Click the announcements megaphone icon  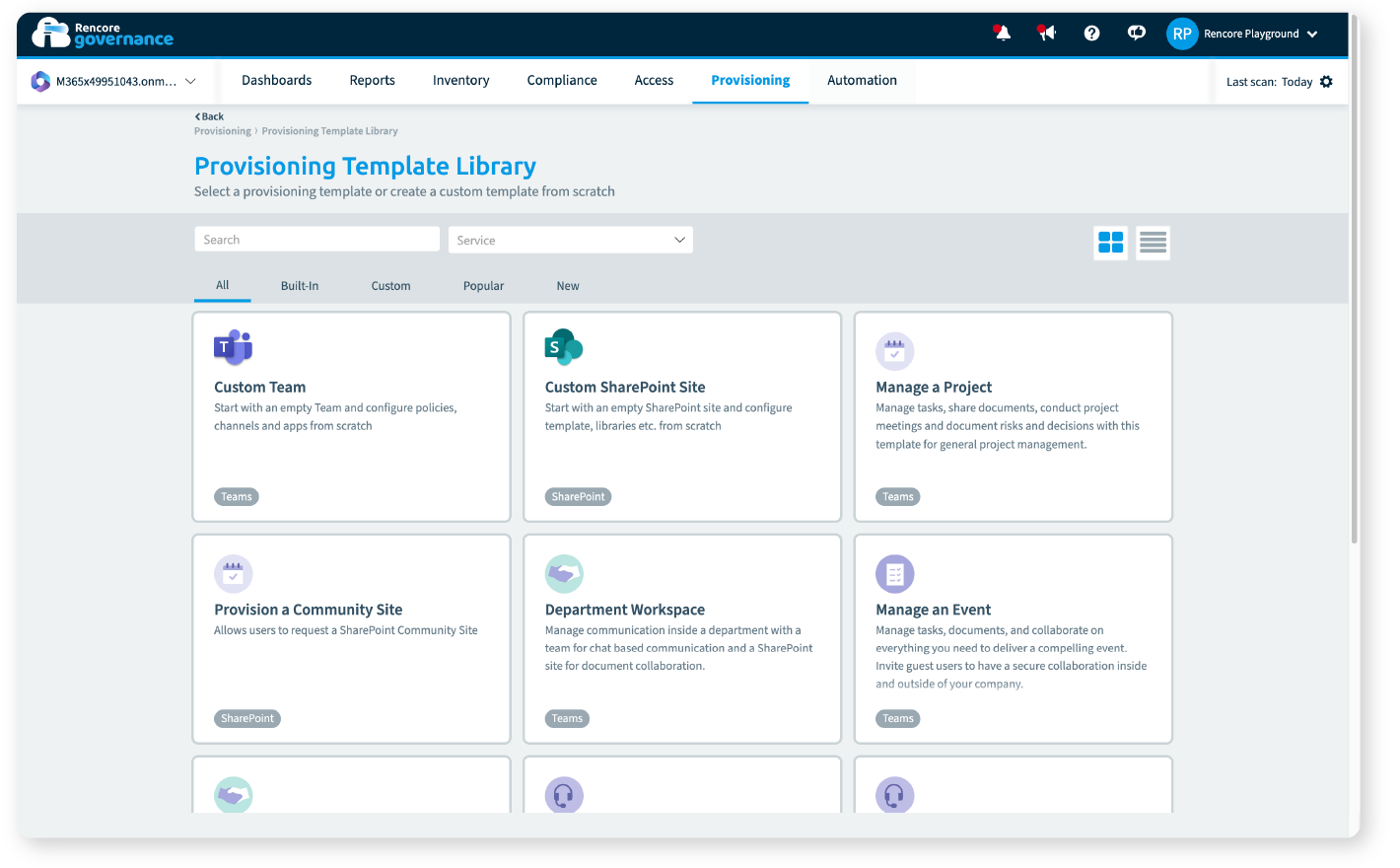click(1046, 33)
